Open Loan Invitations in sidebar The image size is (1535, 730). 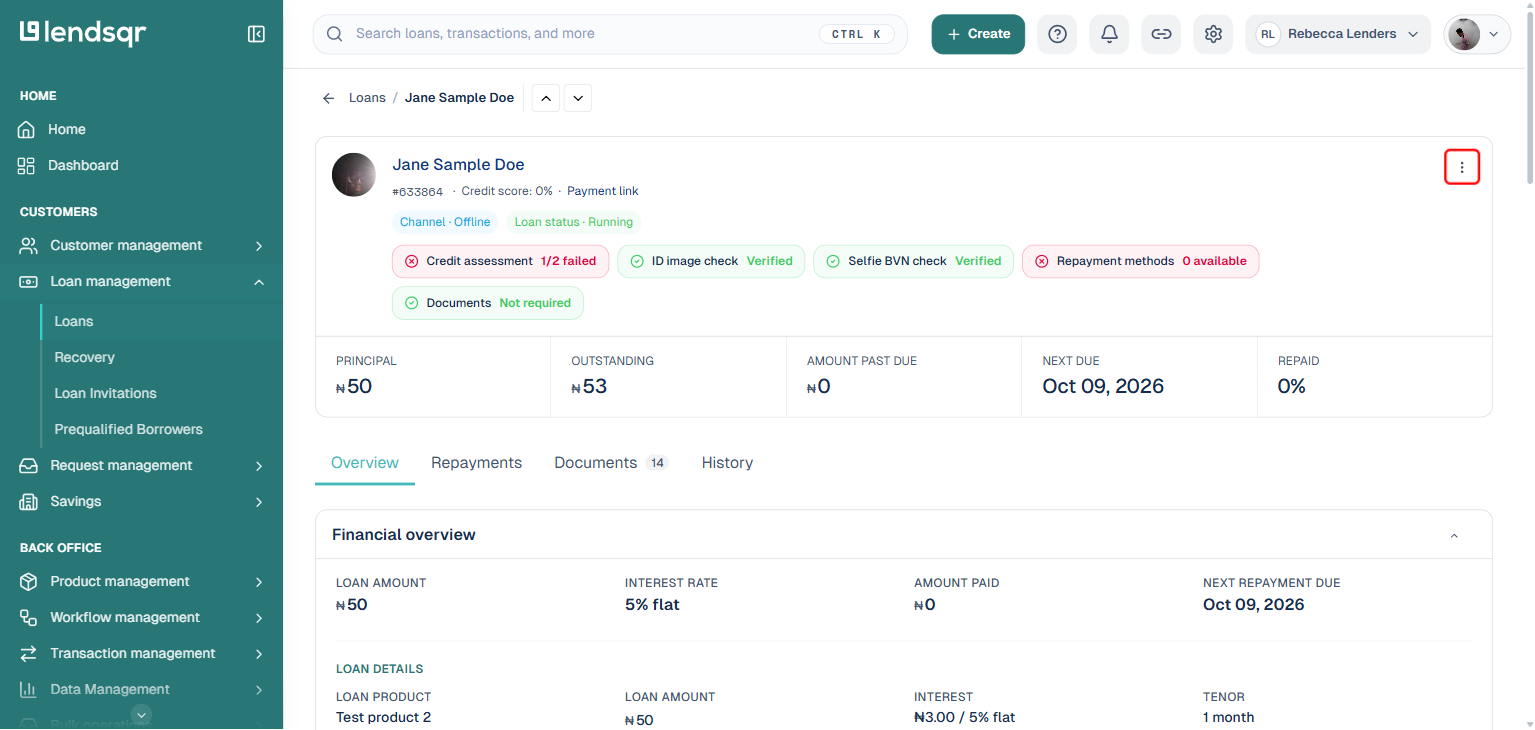click(x=105, y=393)
